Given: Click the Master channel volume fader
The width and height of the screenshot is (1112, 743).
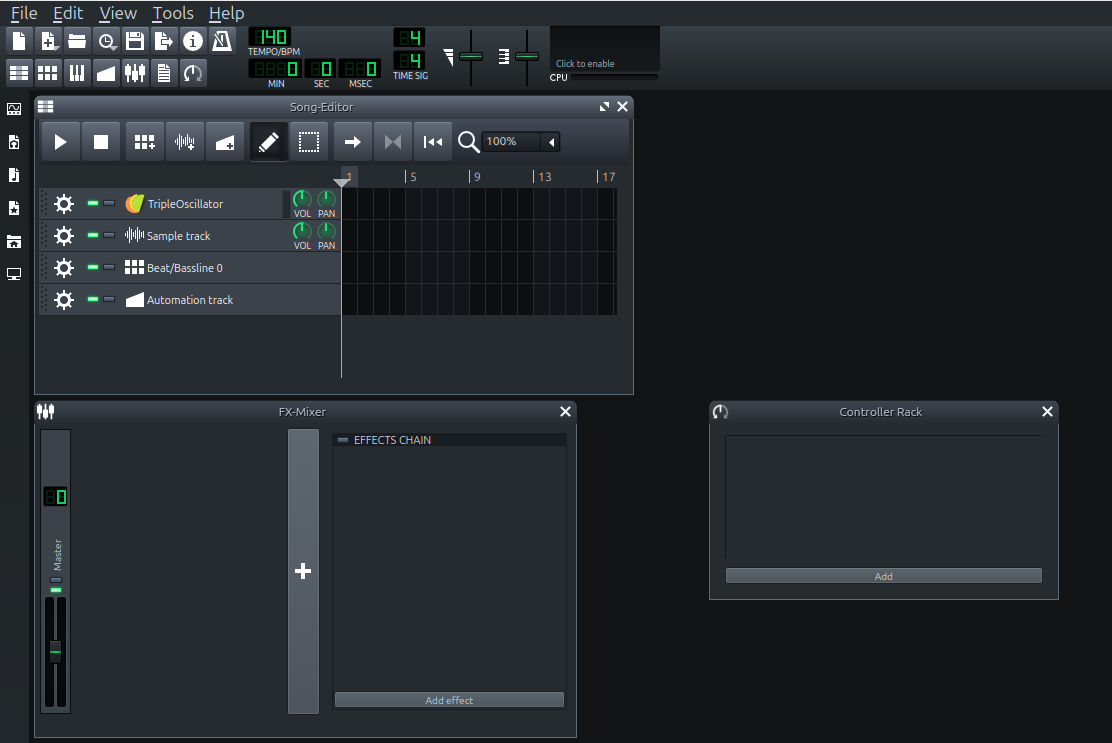Looking at the screenshot, I should [55, 651].
